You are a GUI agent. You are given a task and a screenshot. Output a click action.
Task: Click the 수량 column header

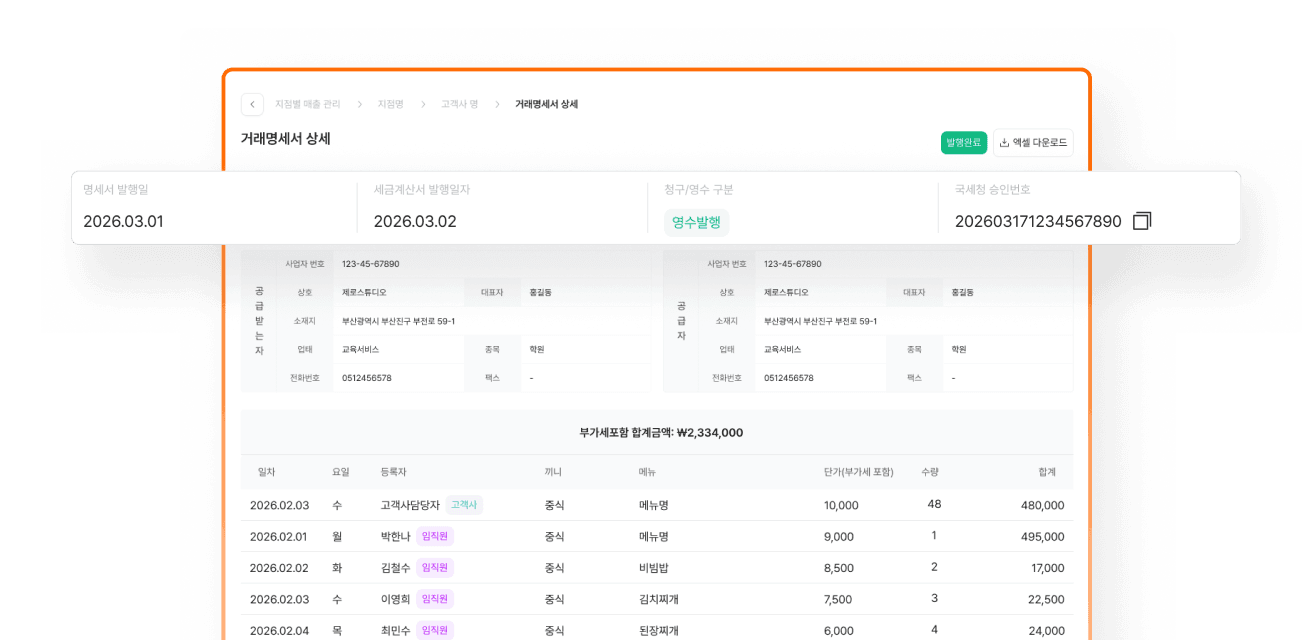(930, 472)
